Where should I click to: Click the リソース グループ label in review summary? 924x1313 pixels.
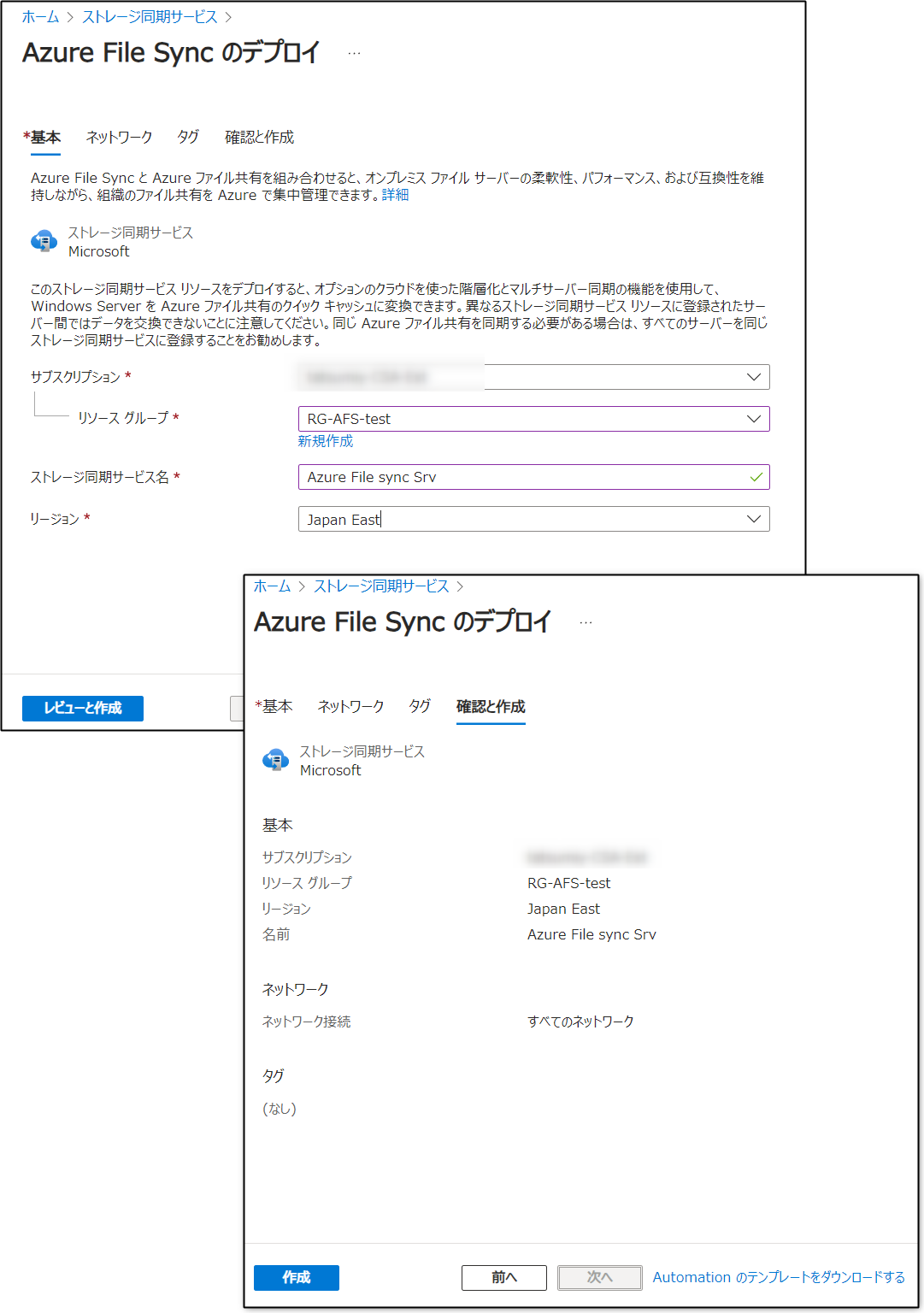(307, 883)
